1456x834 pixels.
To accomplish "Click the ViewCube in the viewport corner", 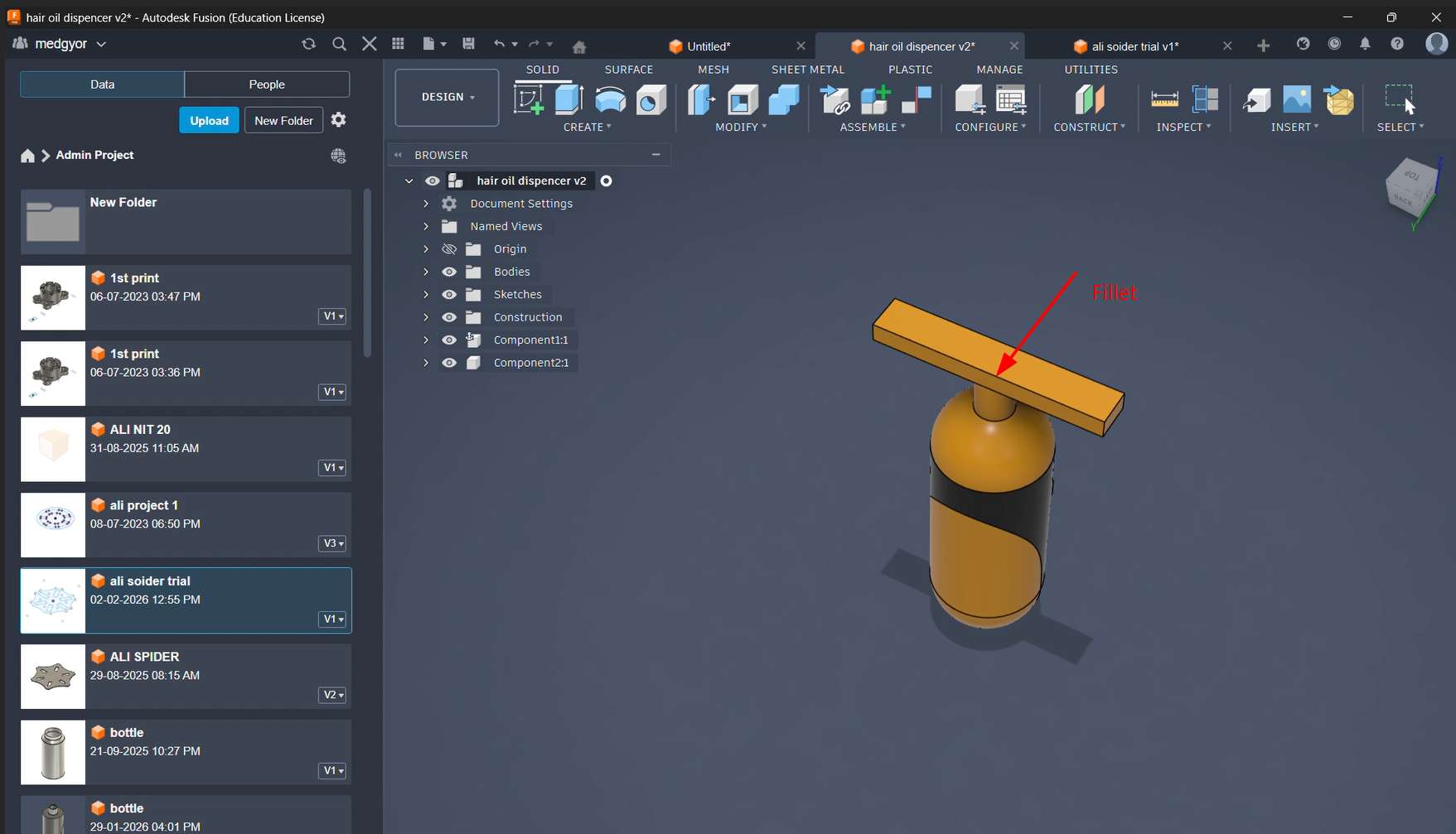I will pos(1410,189).
